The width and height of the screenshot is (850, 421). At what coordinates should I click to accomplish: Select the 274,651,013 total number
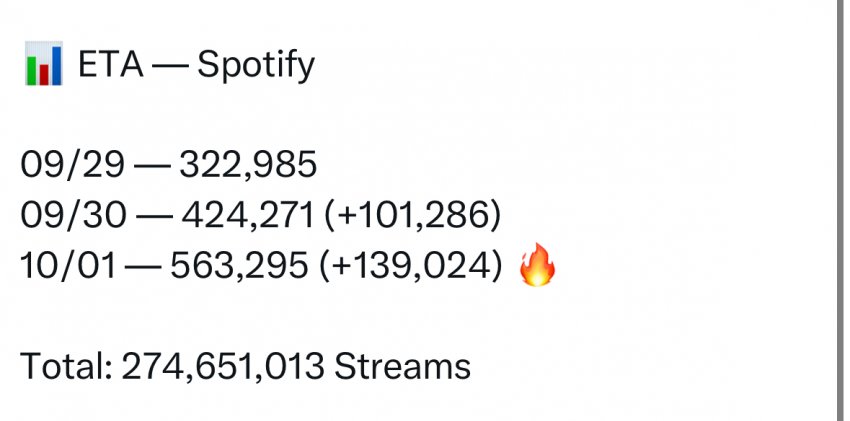point(223,366)
